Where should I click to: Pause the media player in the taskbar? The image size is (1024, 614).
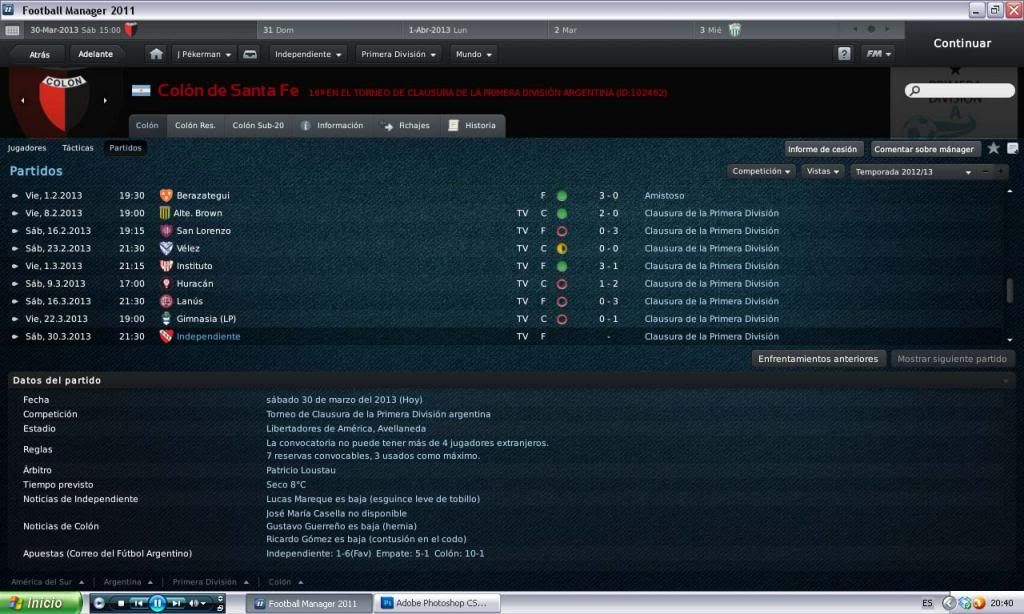(x=157, y=603)
